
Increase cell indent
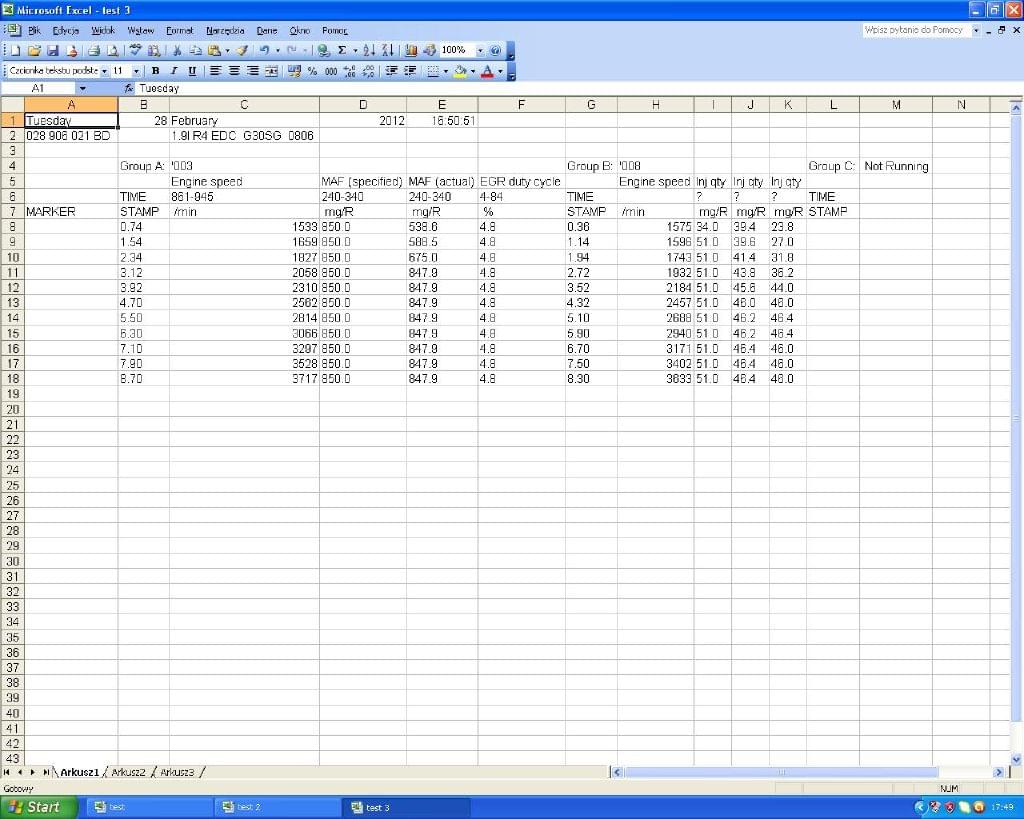pyautogui.click(x=410, y=71)
